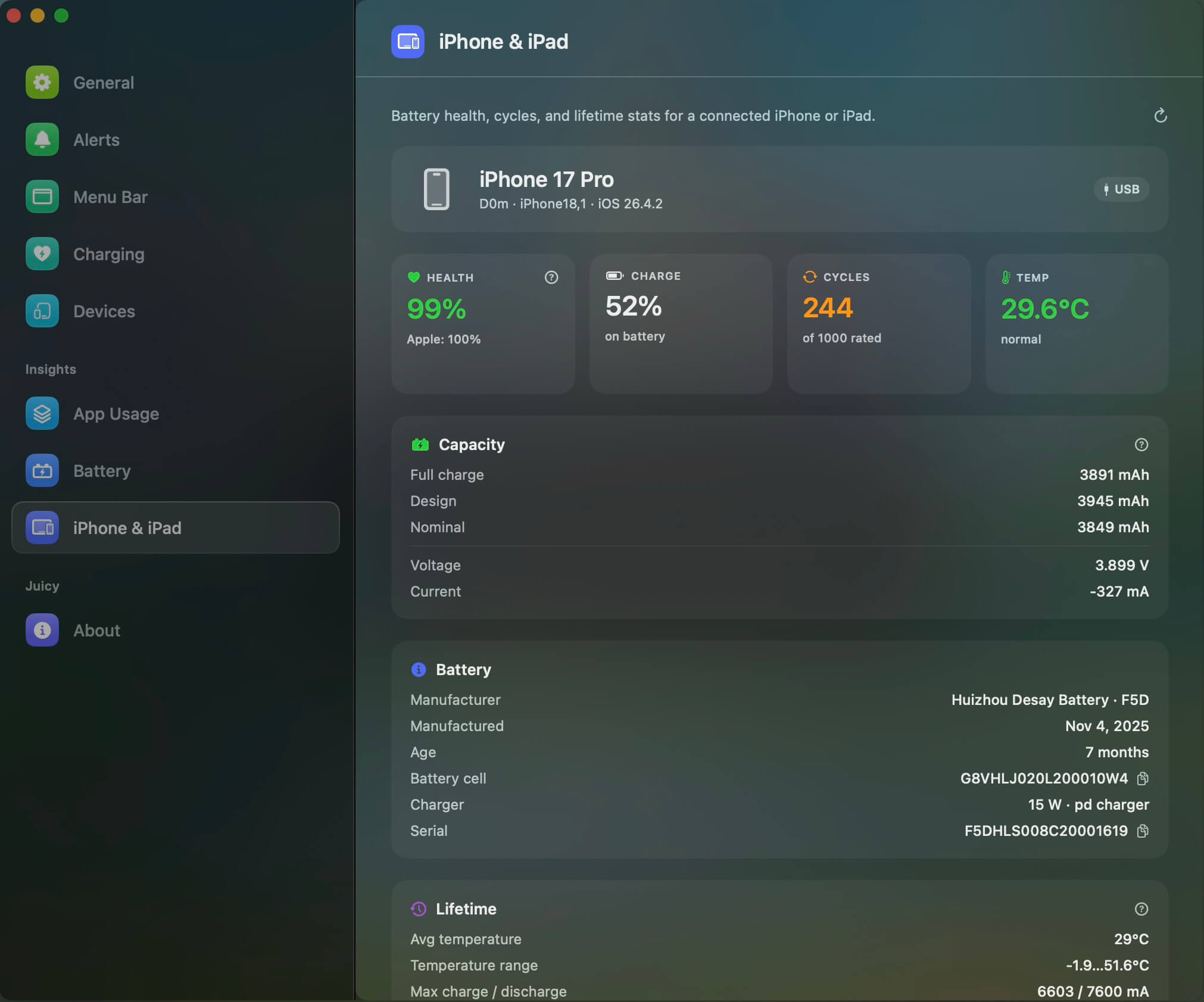Switch to the App Usage label
The height and width of the screenshot is (1002, 1204).
116,414
